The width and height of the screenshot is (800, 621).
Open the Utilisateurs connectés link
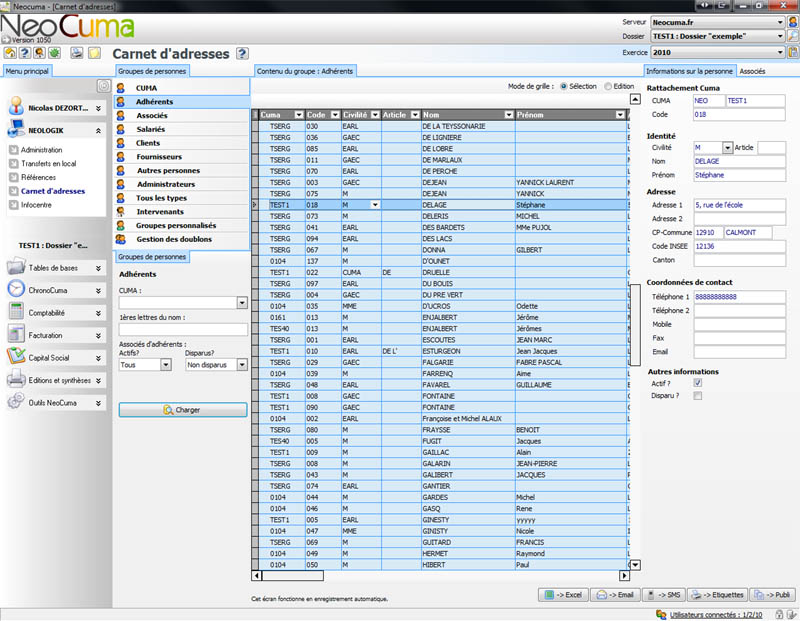(x=716, y=615)
